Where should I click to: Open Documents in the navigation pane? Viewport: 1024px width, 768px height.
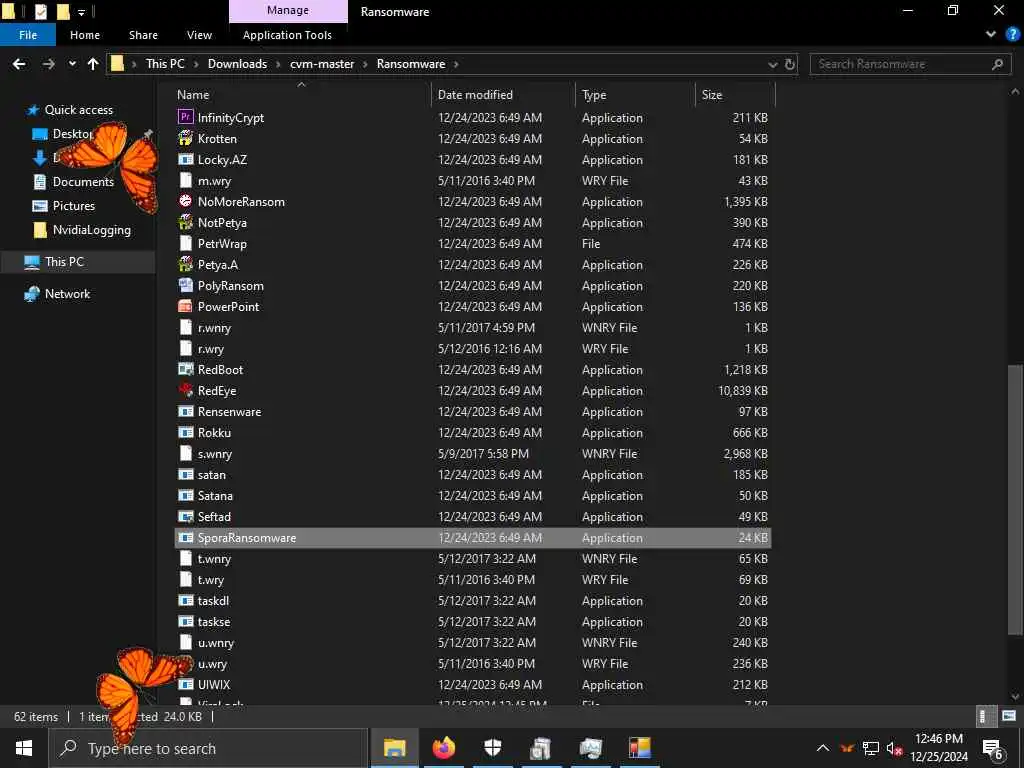click(83, 182)
